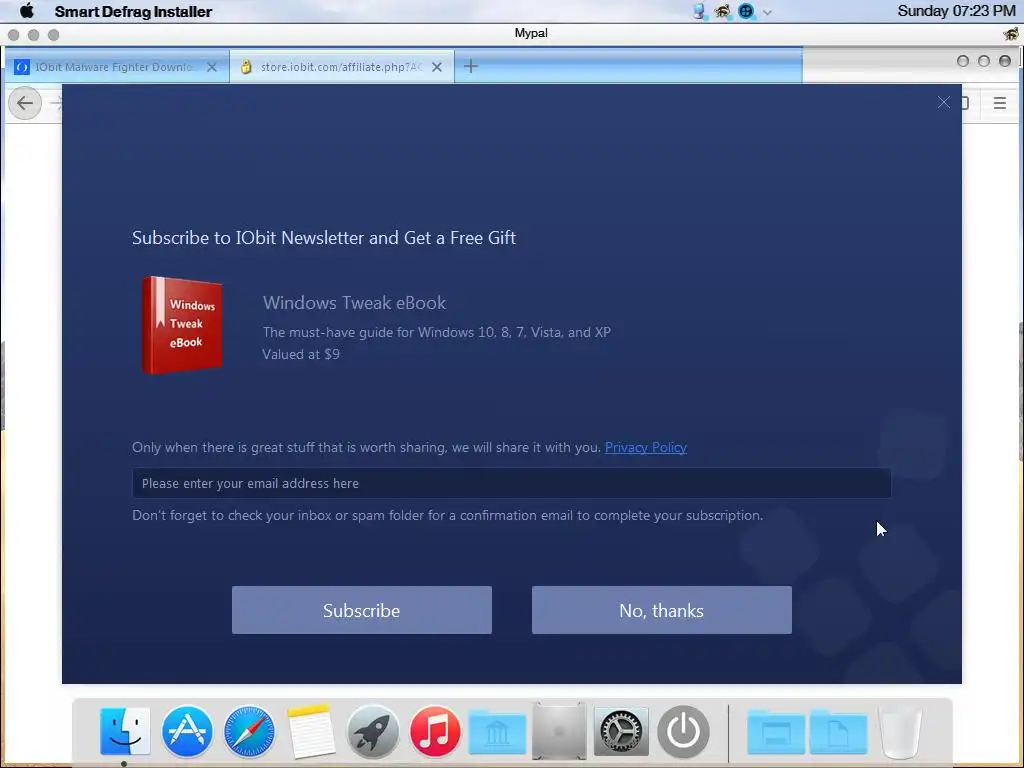Open a new browser tab

(x=471, y=66)
